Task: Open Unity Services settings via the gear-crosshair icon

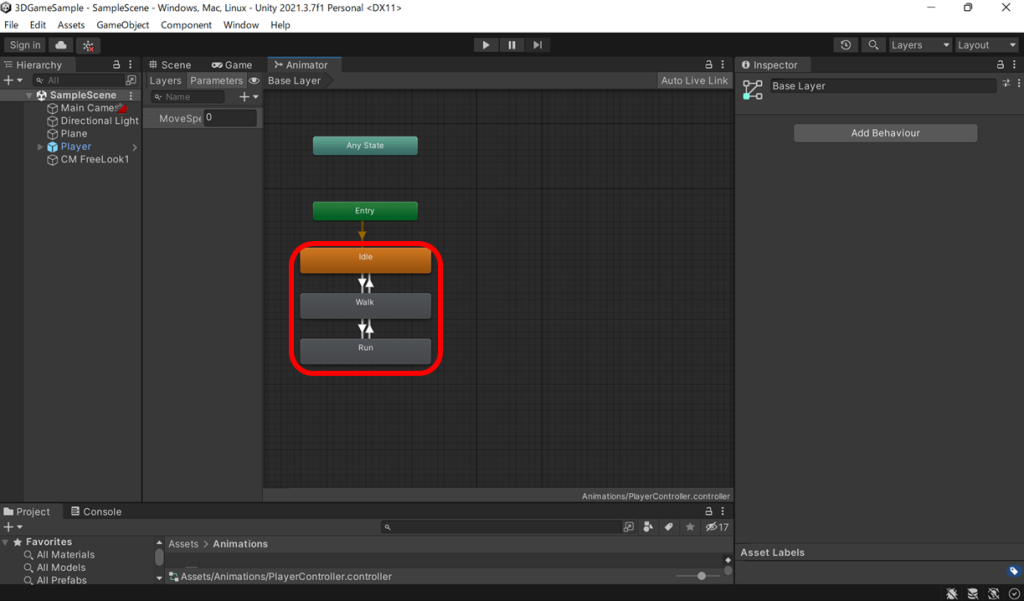Action: pyautogui.click(x=87, y=44)
